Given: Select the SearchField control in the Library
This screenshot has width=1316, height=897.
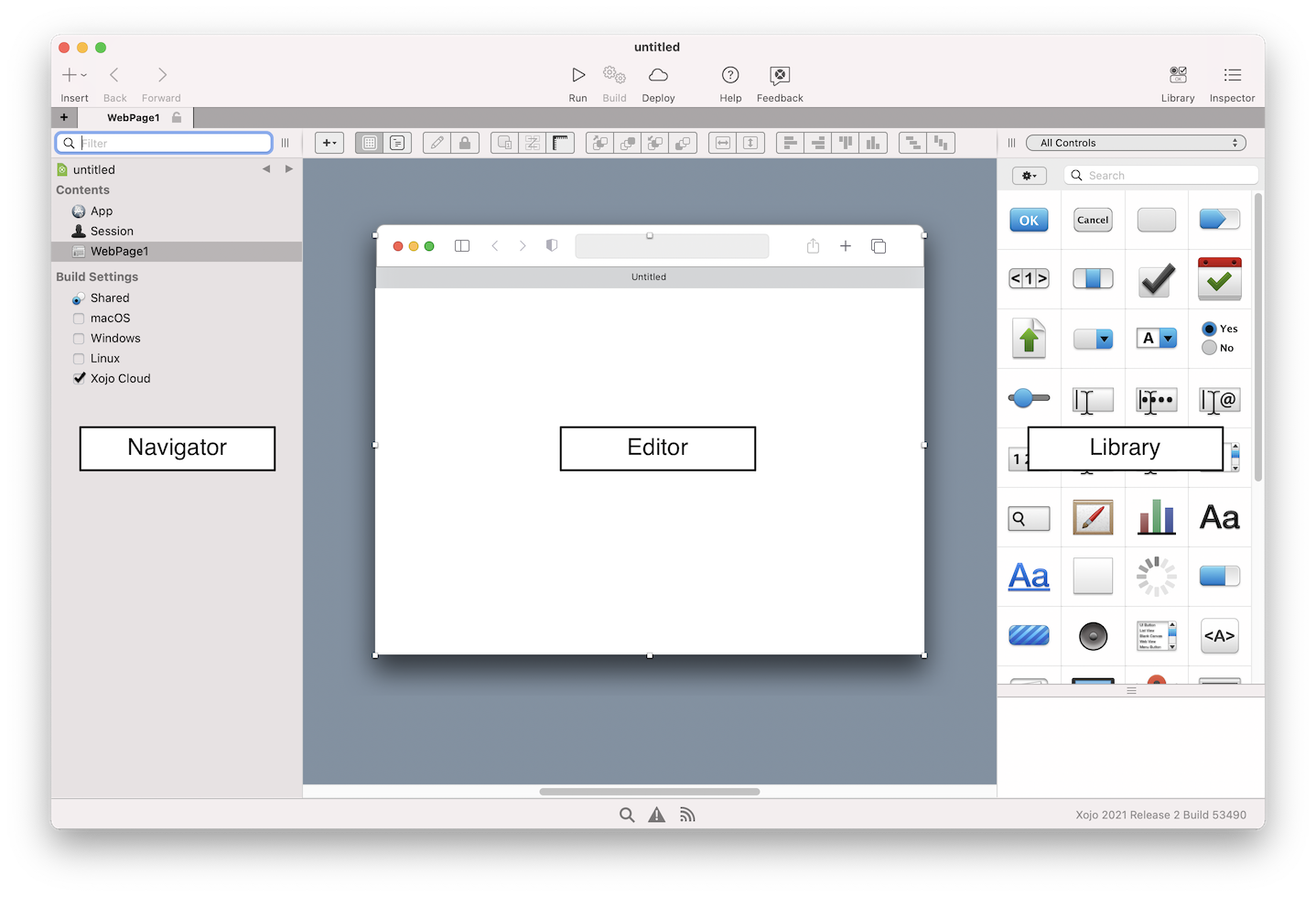Looking at the screenshot, I should pos(1029,517).
